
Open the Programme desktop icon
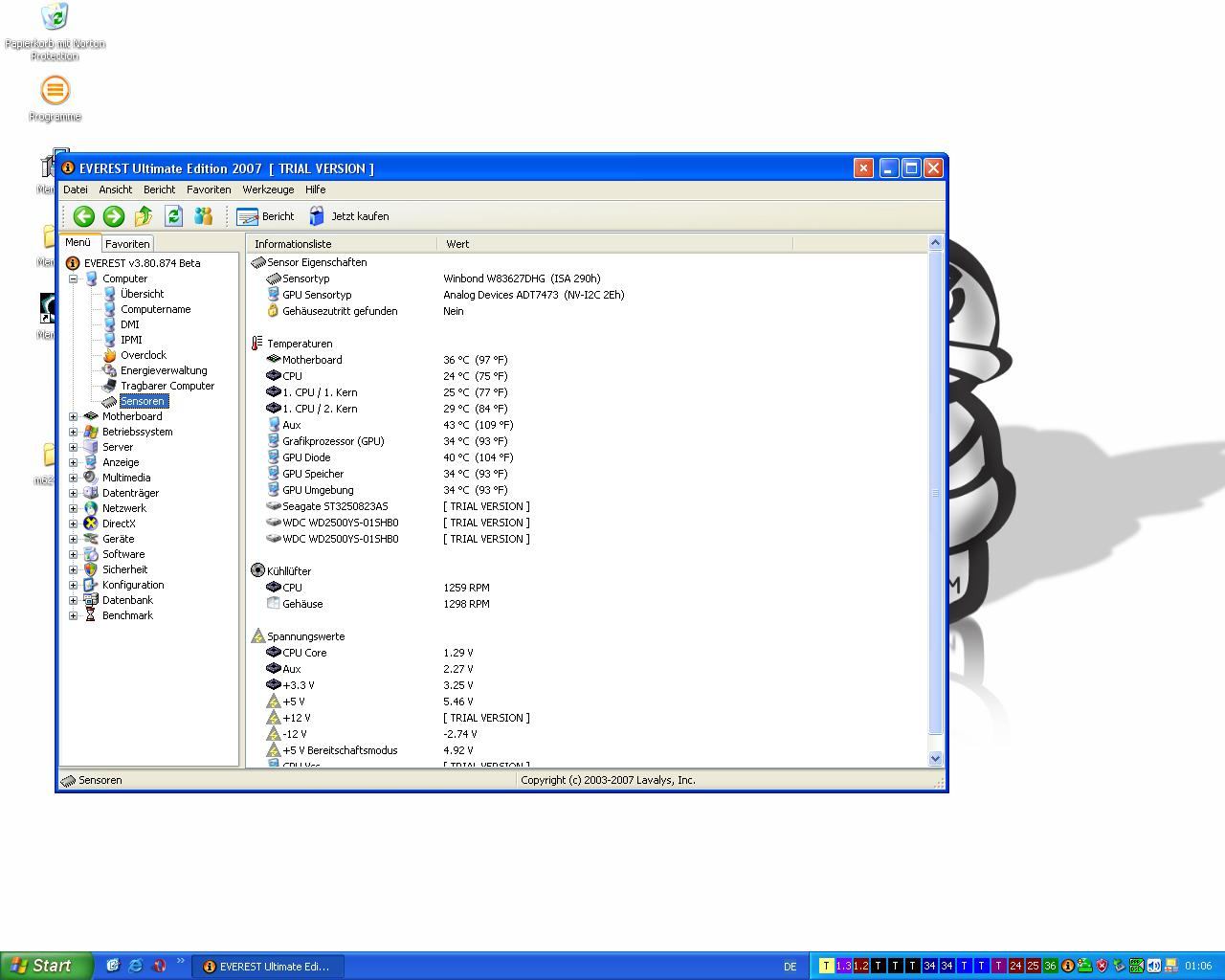[x=55, y=99]
